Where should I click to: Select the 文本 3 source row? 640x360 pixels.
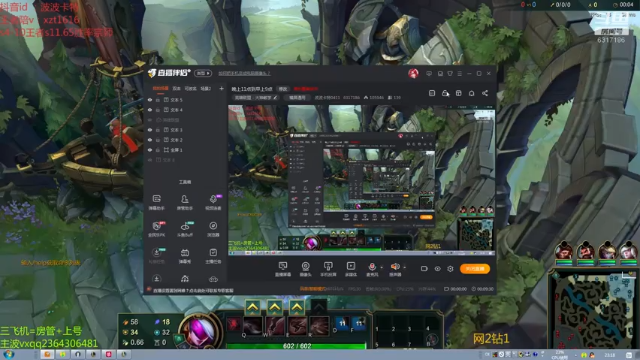click(x=185, y=130)
